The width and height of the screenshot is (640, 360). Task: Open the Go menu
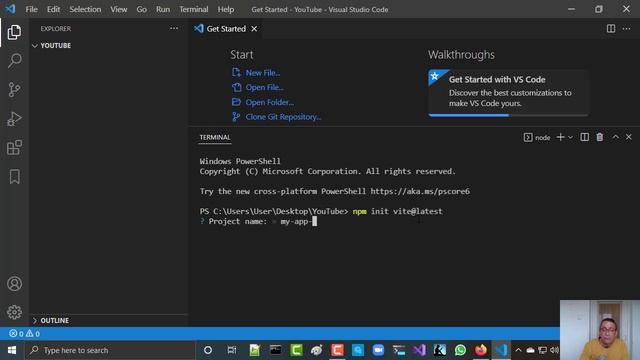[142, 9]
